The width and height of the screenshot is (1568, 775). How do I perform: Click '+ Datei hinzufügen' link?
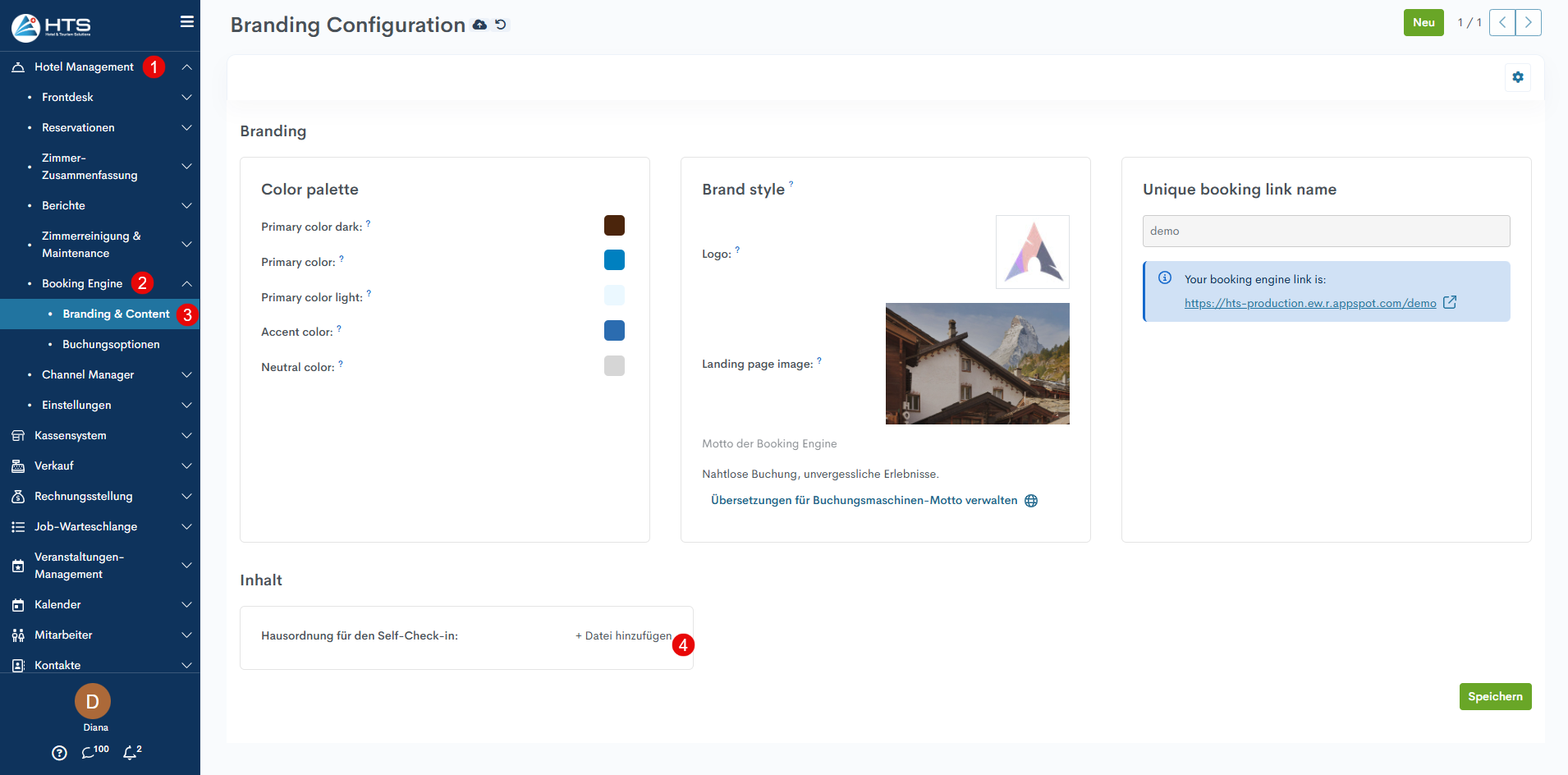point(623,636)
